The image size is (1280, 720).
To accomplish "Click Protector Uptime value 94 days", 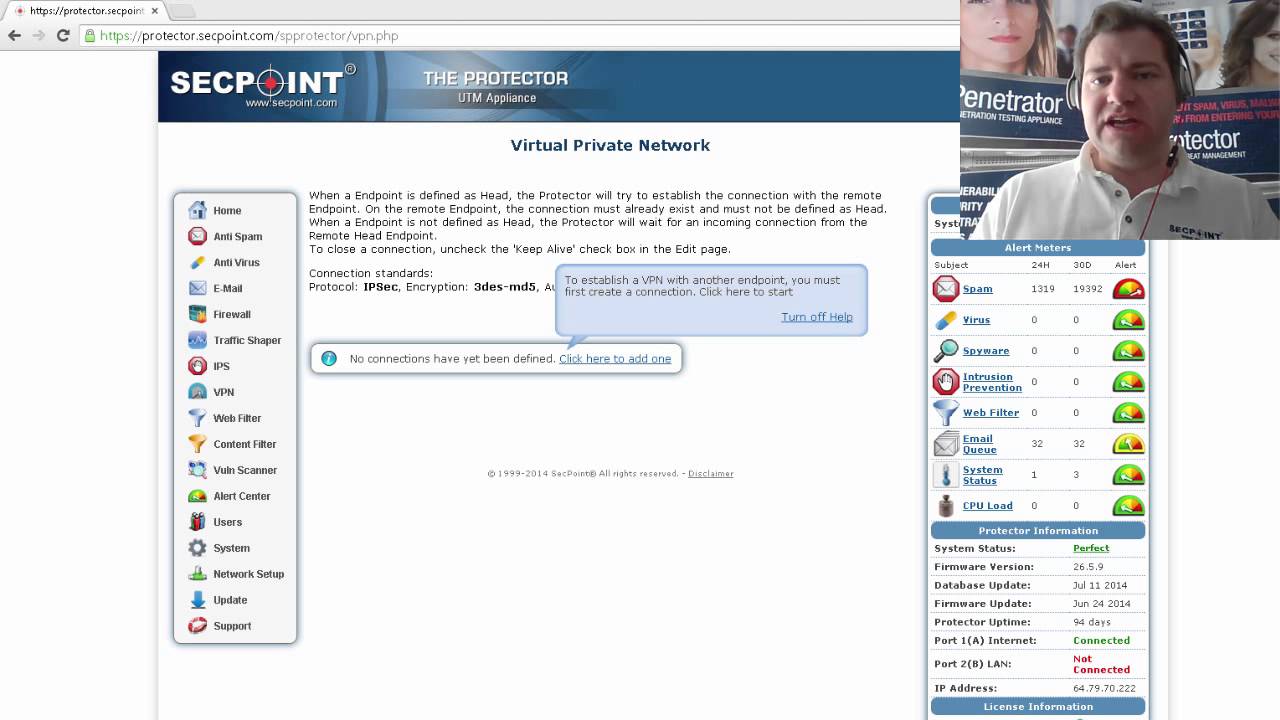I will [x=1092, y=622].
